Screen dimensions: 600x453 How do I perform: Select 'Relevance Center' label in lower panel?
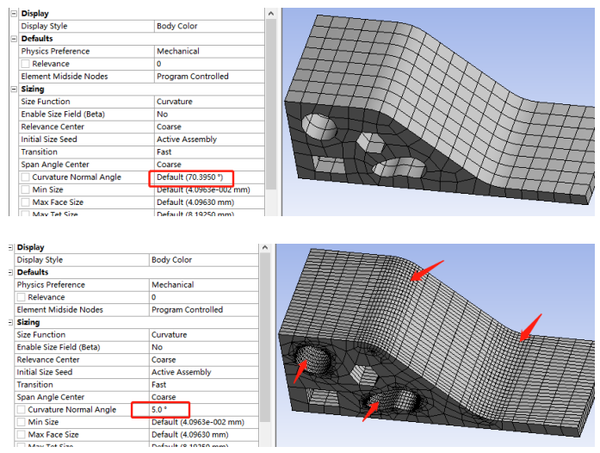pos(48,360)
